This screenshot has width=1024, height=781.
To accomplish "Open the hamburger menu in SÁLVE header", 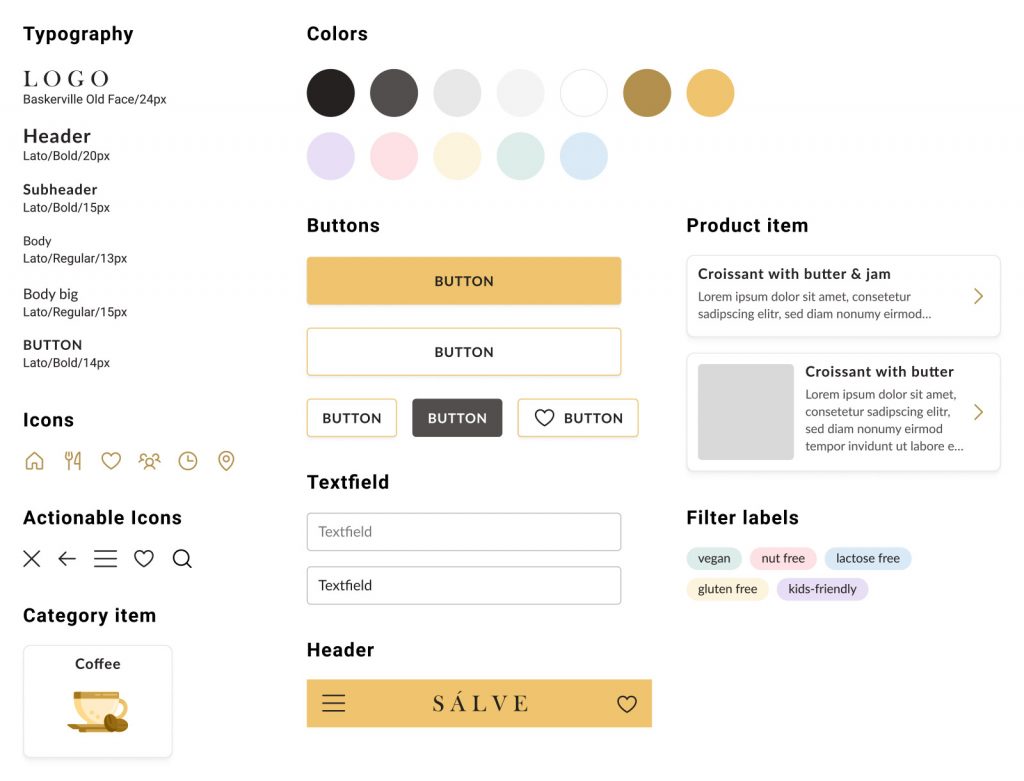I will pyautogui.click(x=334, y=703).
